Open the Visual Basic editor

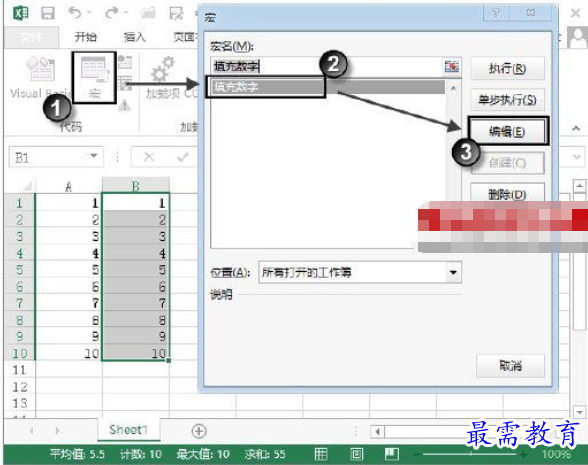click(40, 77)
